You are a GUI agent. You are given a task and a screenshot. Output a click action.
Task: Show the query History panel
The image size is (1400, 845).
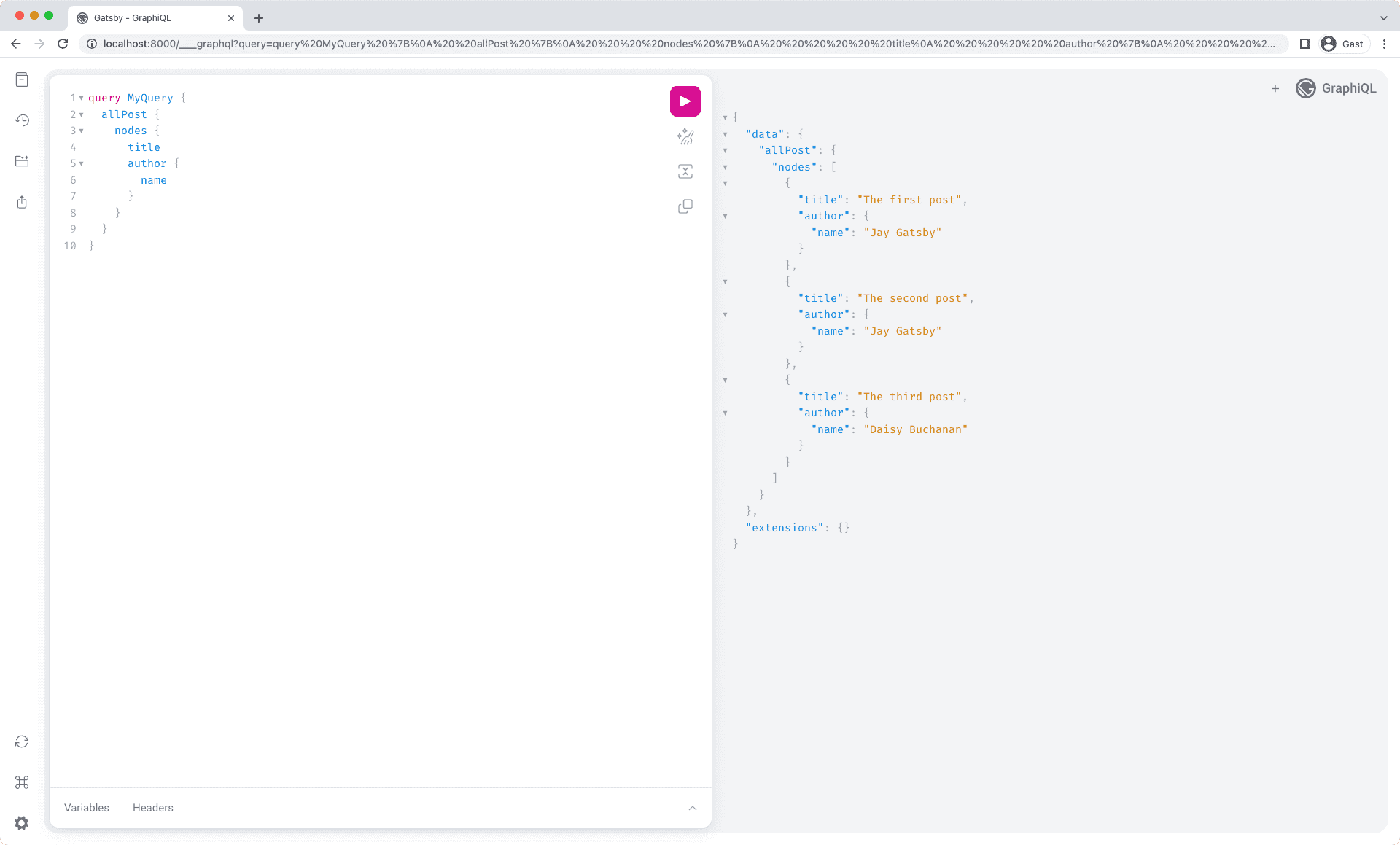click(22, 120)
